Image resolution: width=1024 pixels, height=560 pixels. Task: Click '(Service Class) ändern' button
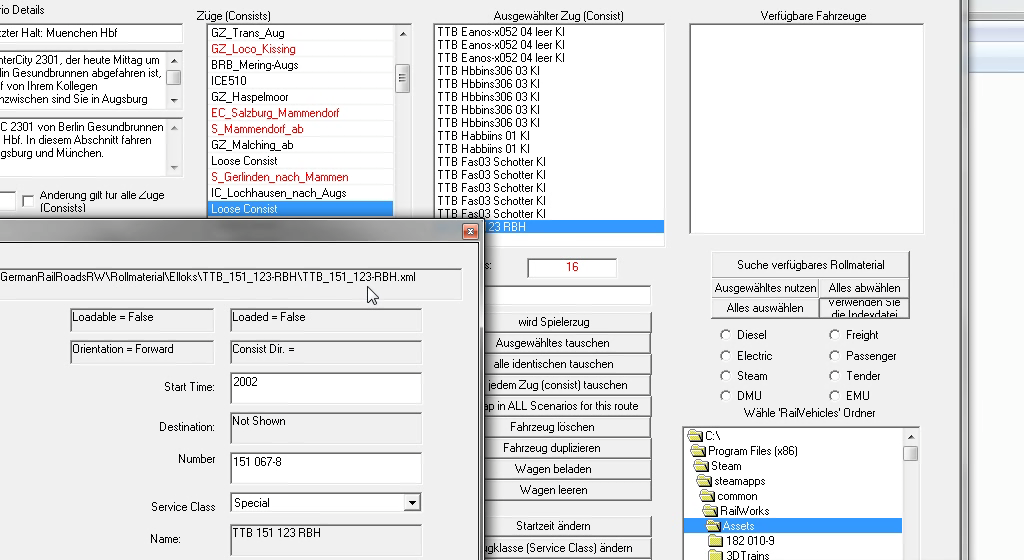point(567,548)
